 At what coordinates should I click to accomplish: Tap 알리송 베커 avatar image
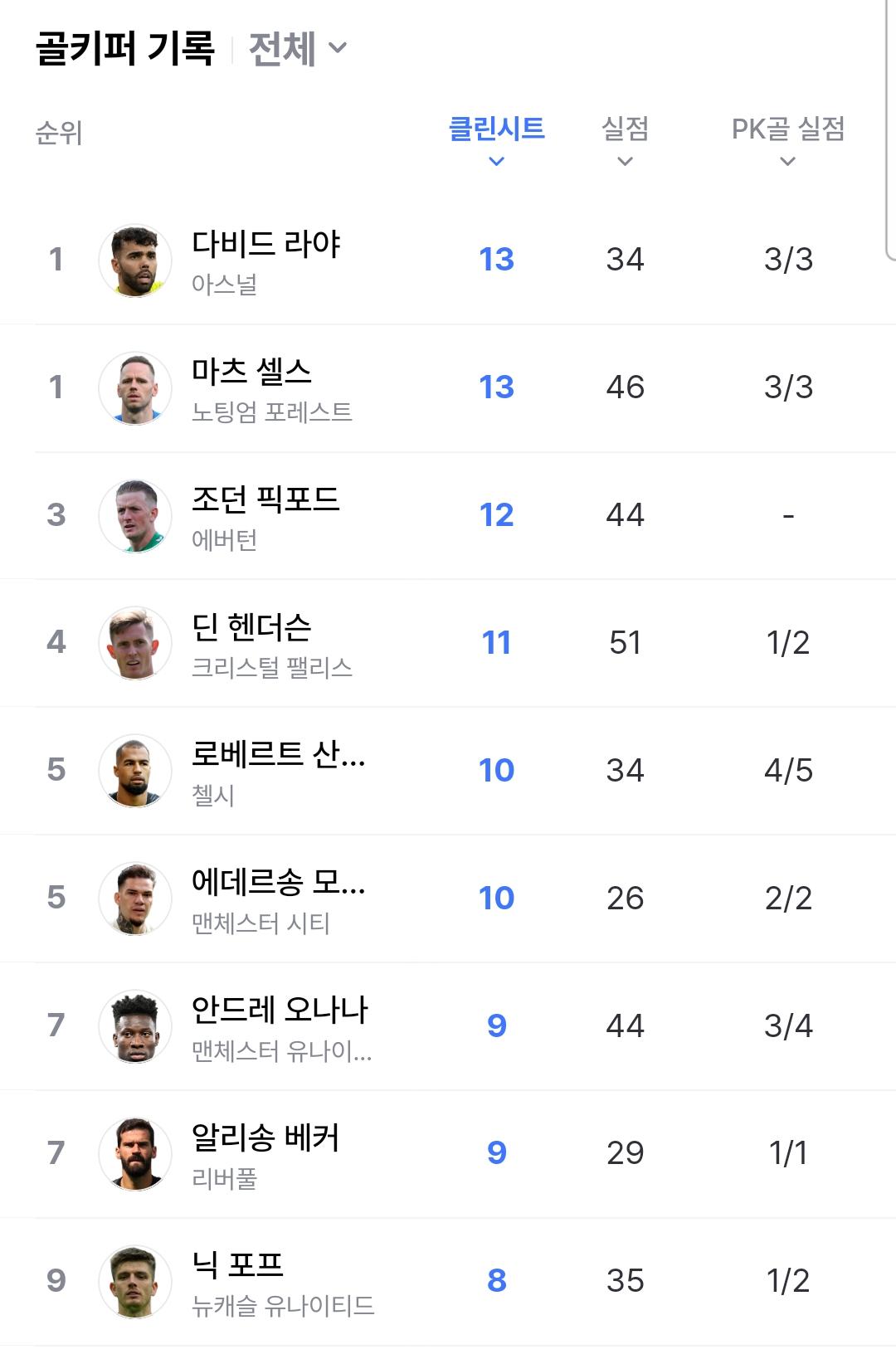135,1153
